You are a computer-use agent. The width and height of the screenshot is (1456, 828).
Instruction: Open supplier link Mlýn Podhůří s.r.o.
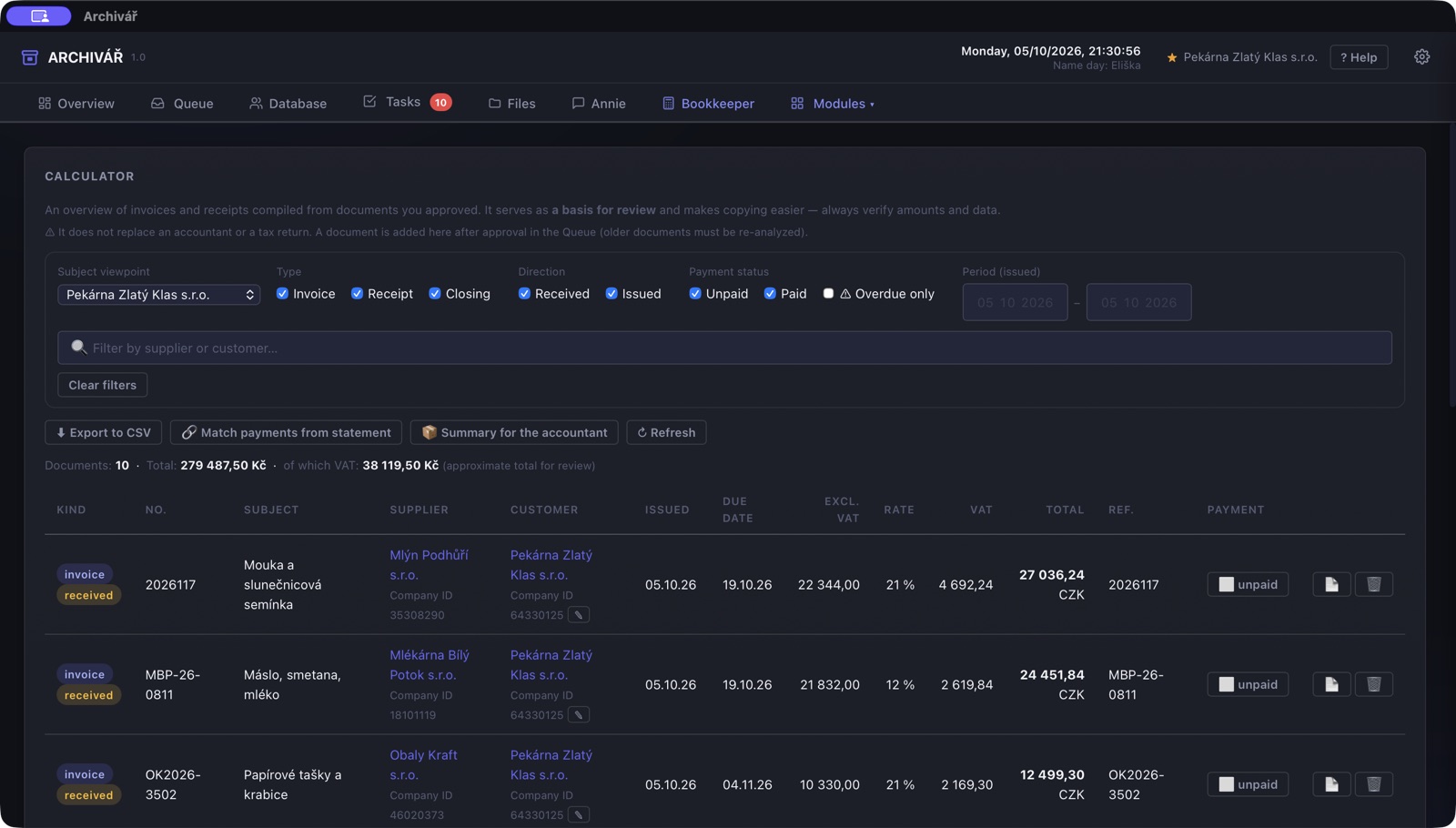tap(429, 565)
